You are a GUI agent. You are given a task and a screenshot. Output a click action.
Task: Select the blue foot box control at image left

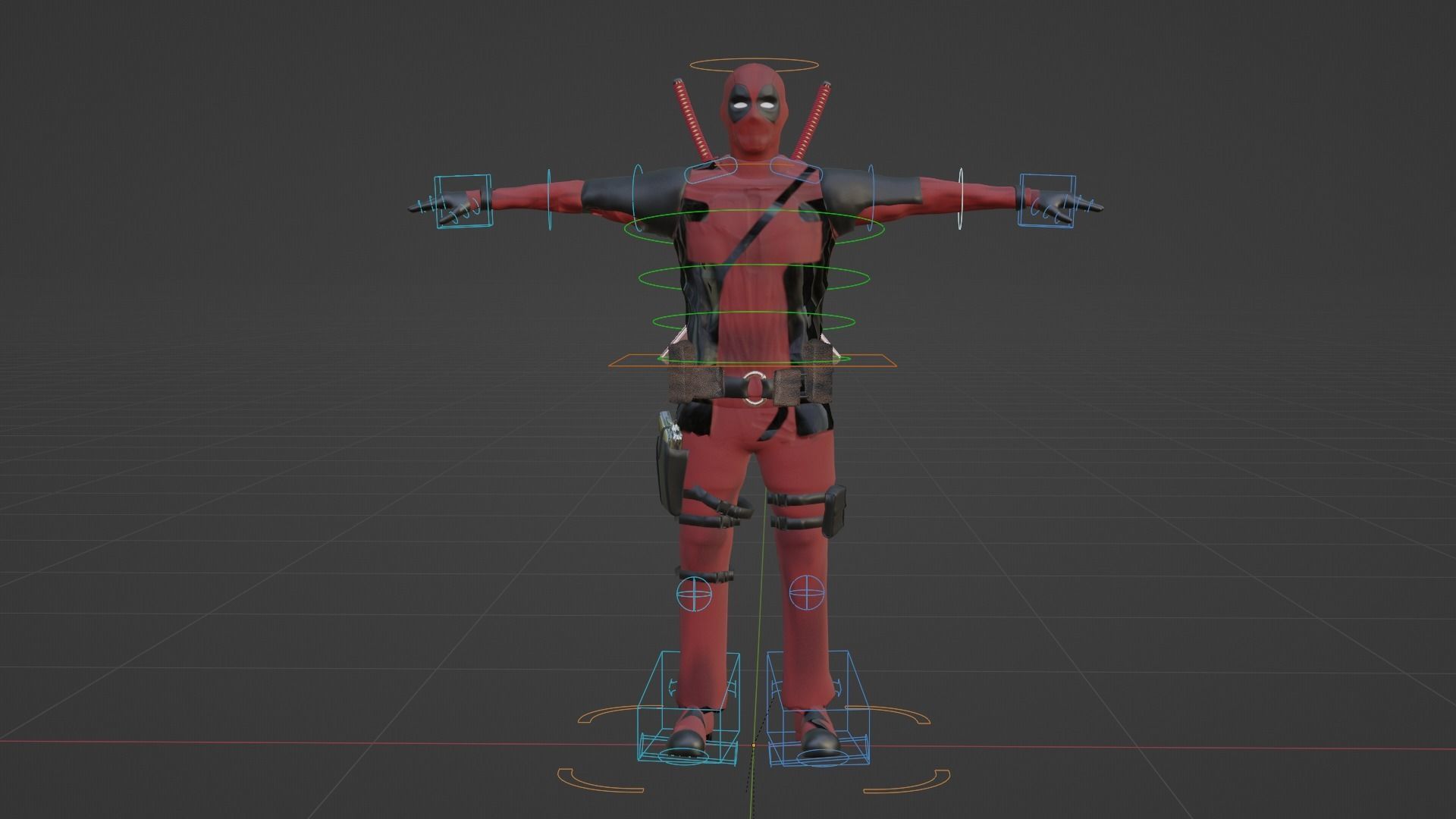click(x=687, y=708)
